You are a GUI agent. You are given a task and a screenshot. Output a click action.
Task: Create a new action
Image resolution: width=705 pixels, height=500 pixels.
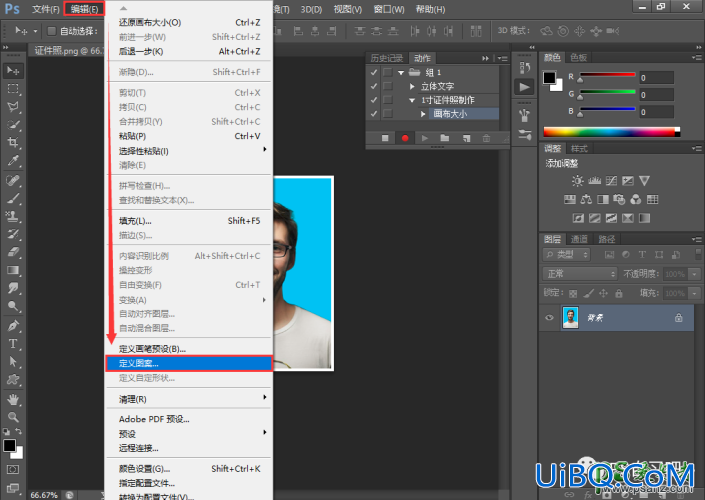click(466, 138)
